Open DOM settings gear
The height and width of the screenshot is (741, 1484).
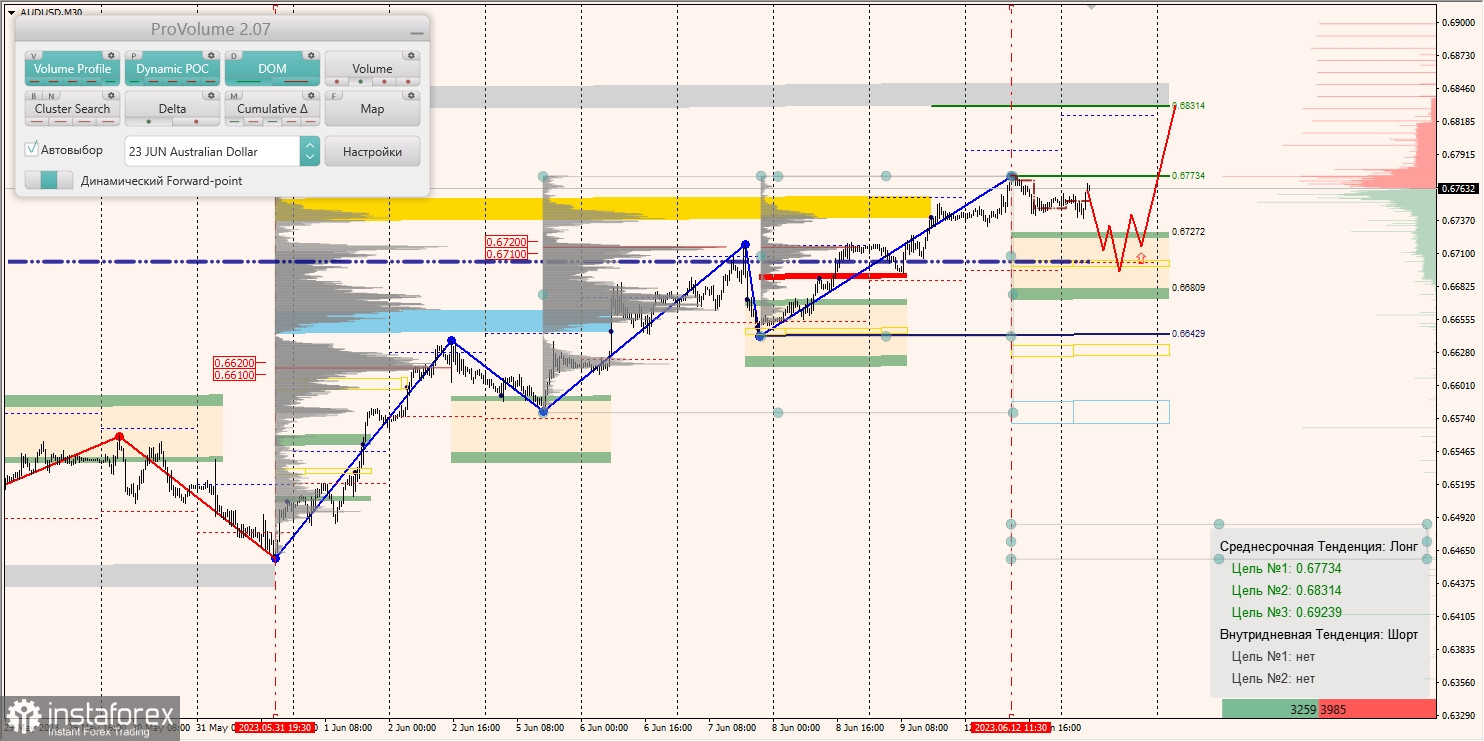click(x=312, y=56)
